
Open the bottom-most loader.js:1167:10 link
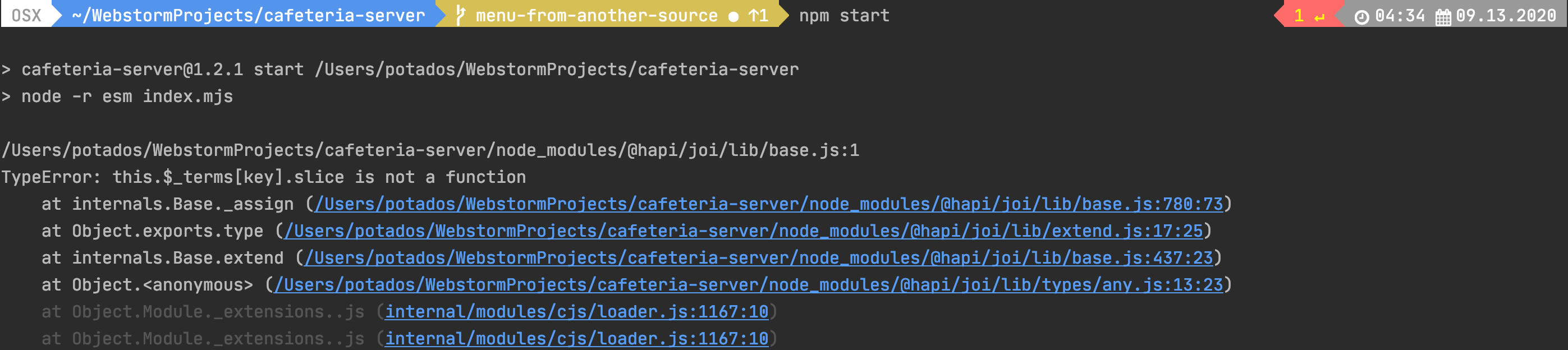(576, 338)
